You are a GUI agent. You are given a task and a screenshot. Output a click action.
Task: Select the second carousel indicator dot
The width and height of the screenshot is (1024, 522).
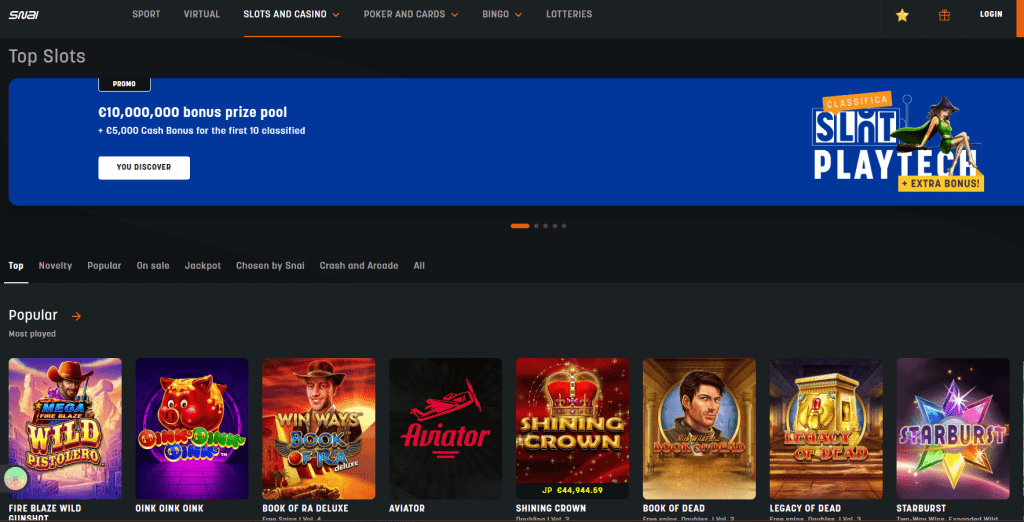(536, 226)
